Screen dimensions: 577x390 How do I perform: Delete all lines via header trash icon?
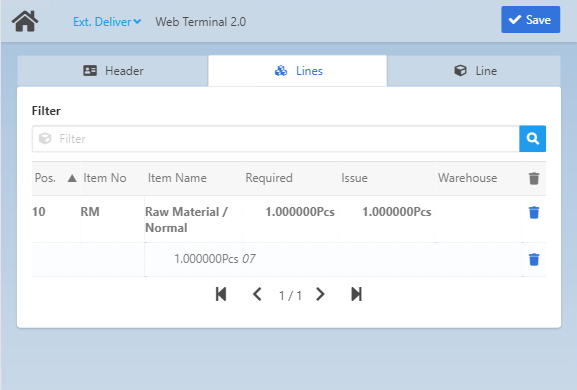[x=534, y=178]
